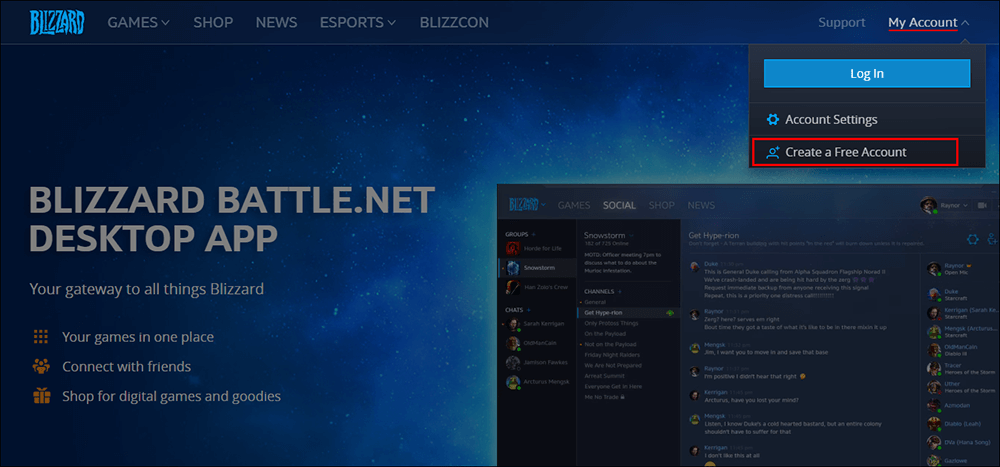Click OldManCain's avatar in preview chats list
This screenshot has width=1000, height=467.
click(513, 343)
